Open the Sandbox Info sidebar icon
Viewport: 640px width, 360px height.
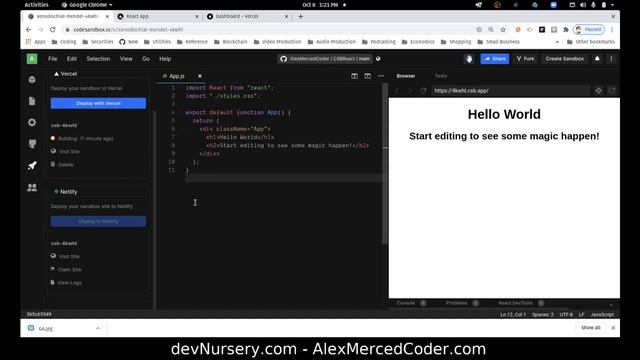(32, 80)
